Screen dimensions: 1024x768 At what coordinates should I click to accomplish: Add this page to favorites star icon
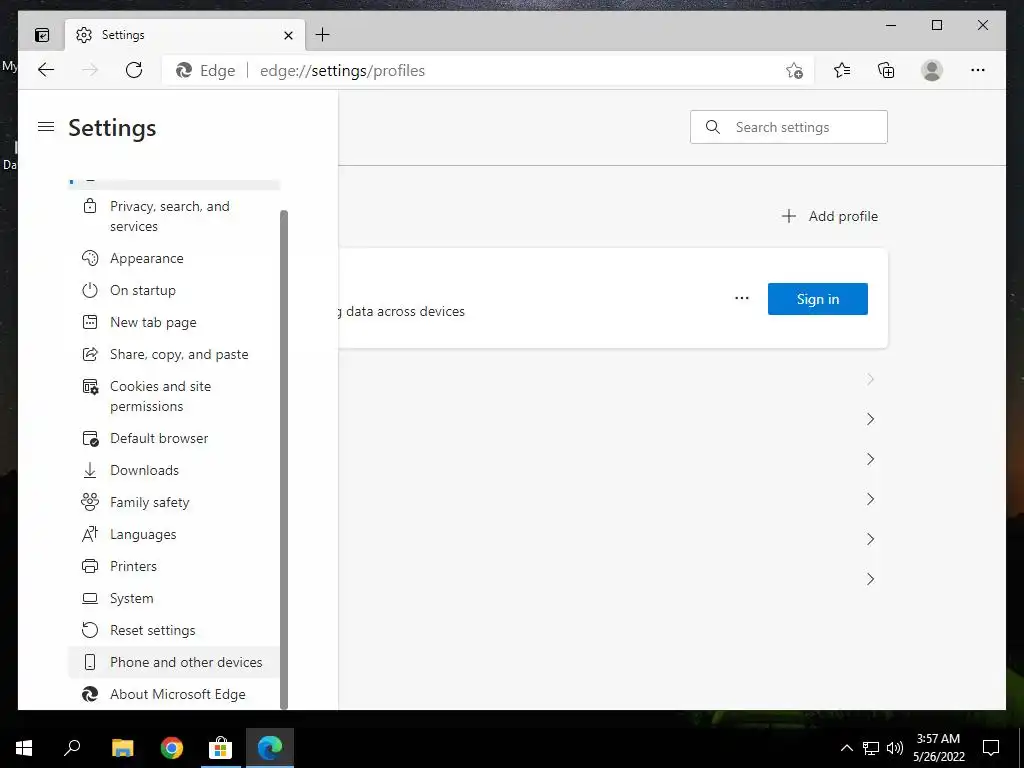click(x=794, y=71)
